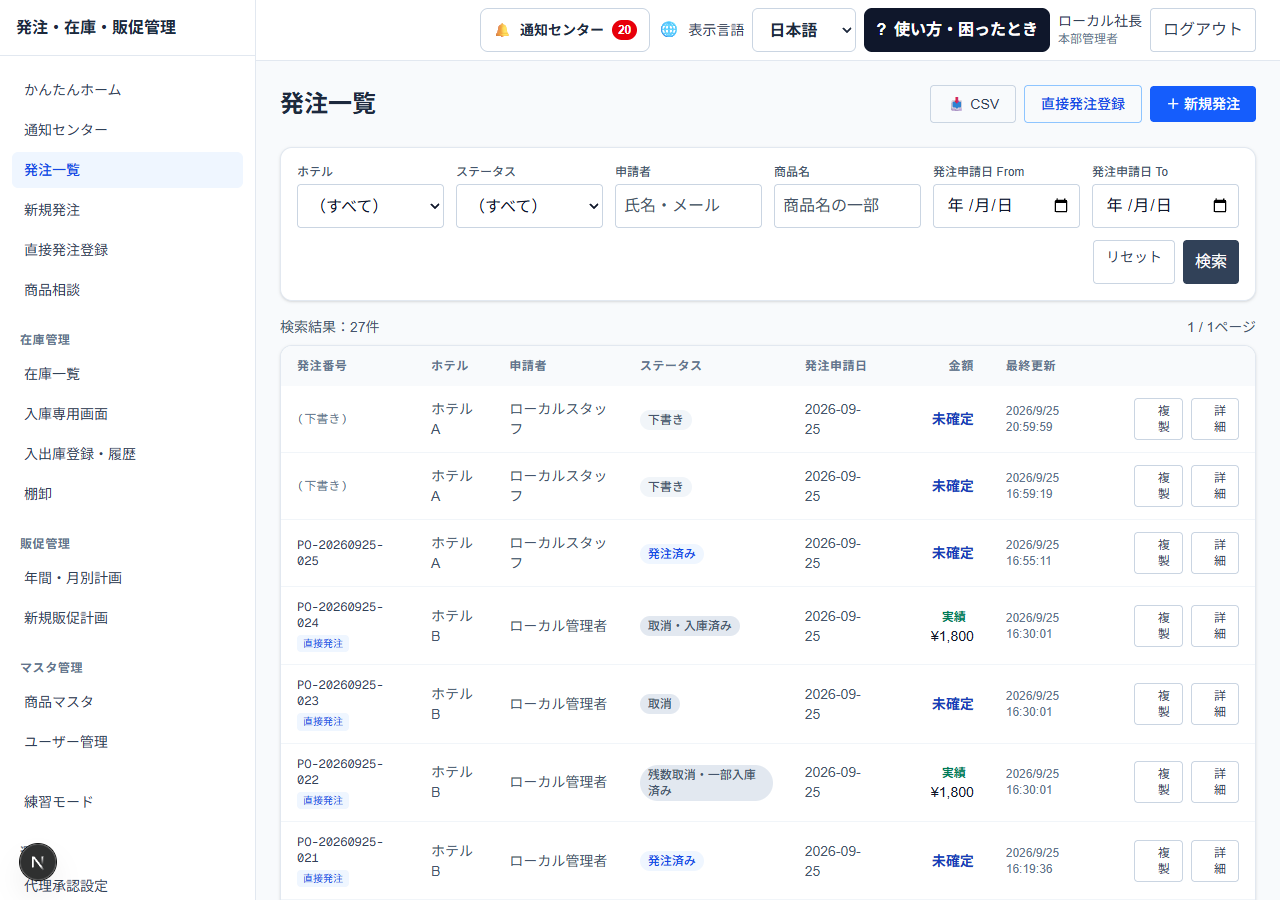Click the 最終更新 column header

coord(1030,366)
